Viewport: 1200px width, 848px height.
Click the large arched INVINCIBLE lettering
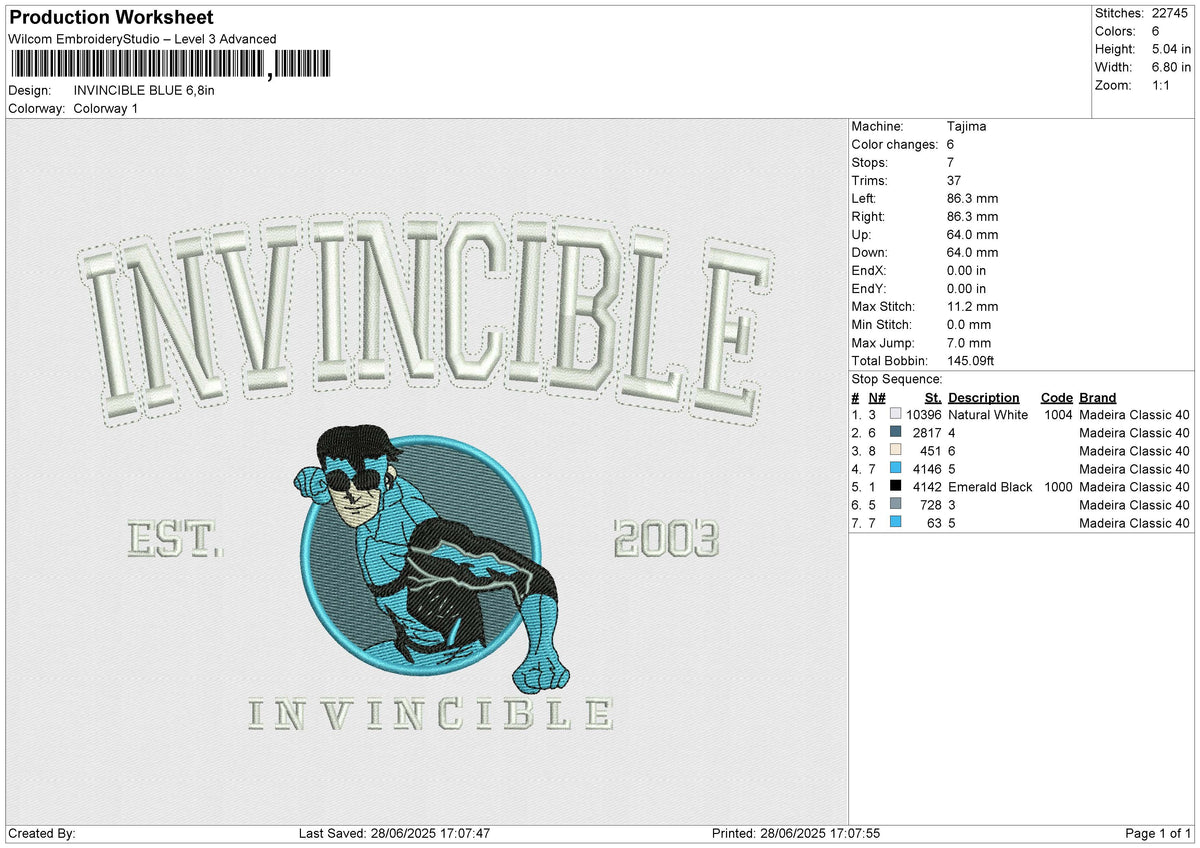[x=427, y=321]
